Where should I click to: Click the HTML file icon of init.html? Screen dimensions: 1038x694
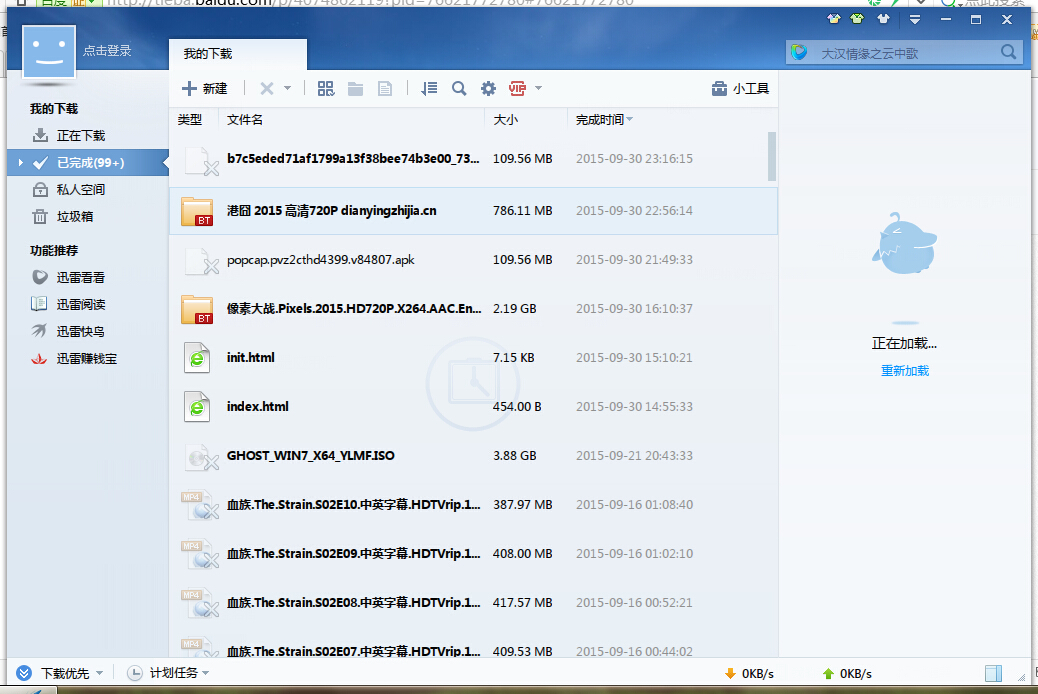tap(197, 358)
